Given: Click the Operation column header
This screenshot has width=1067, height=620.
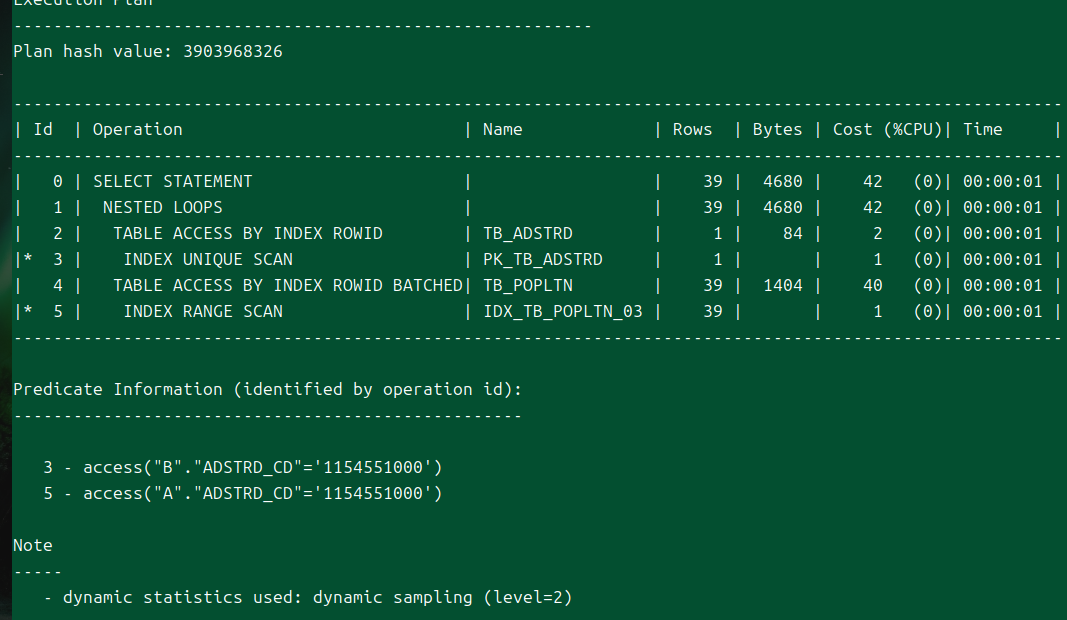Looking at the screenshot, I should click(x=138, y=129).
